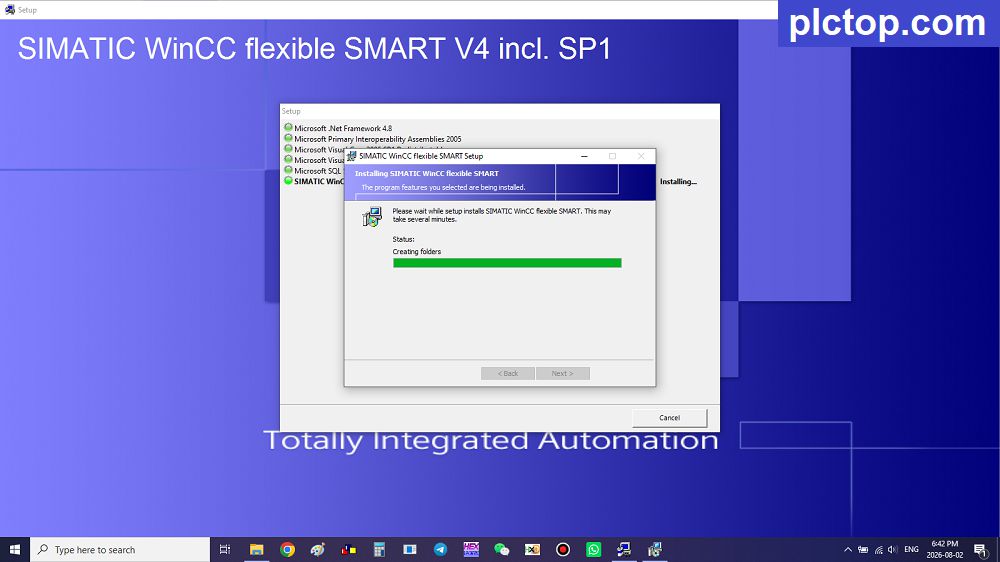The height and width of the screenshot is (562, 1000).
Task: Open Wi-Fi network settings in tray
Action: [878, 549]
